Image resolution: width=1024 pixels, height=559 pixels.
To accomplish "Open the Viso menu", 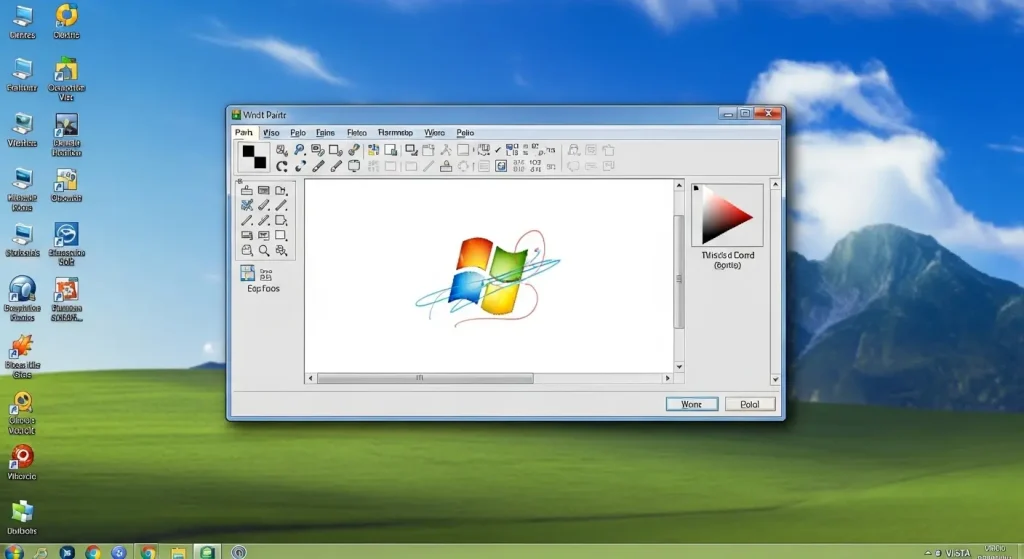I will (x=271, y=133).
